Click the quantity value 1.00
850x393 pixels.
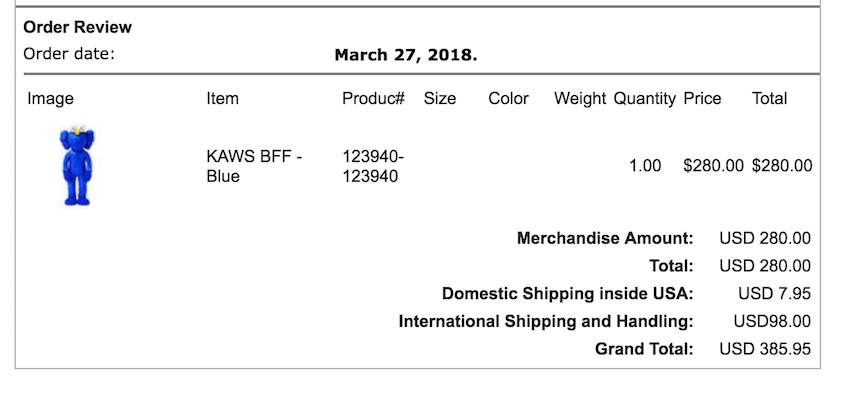pyautogui.click(x=645, y=166)
